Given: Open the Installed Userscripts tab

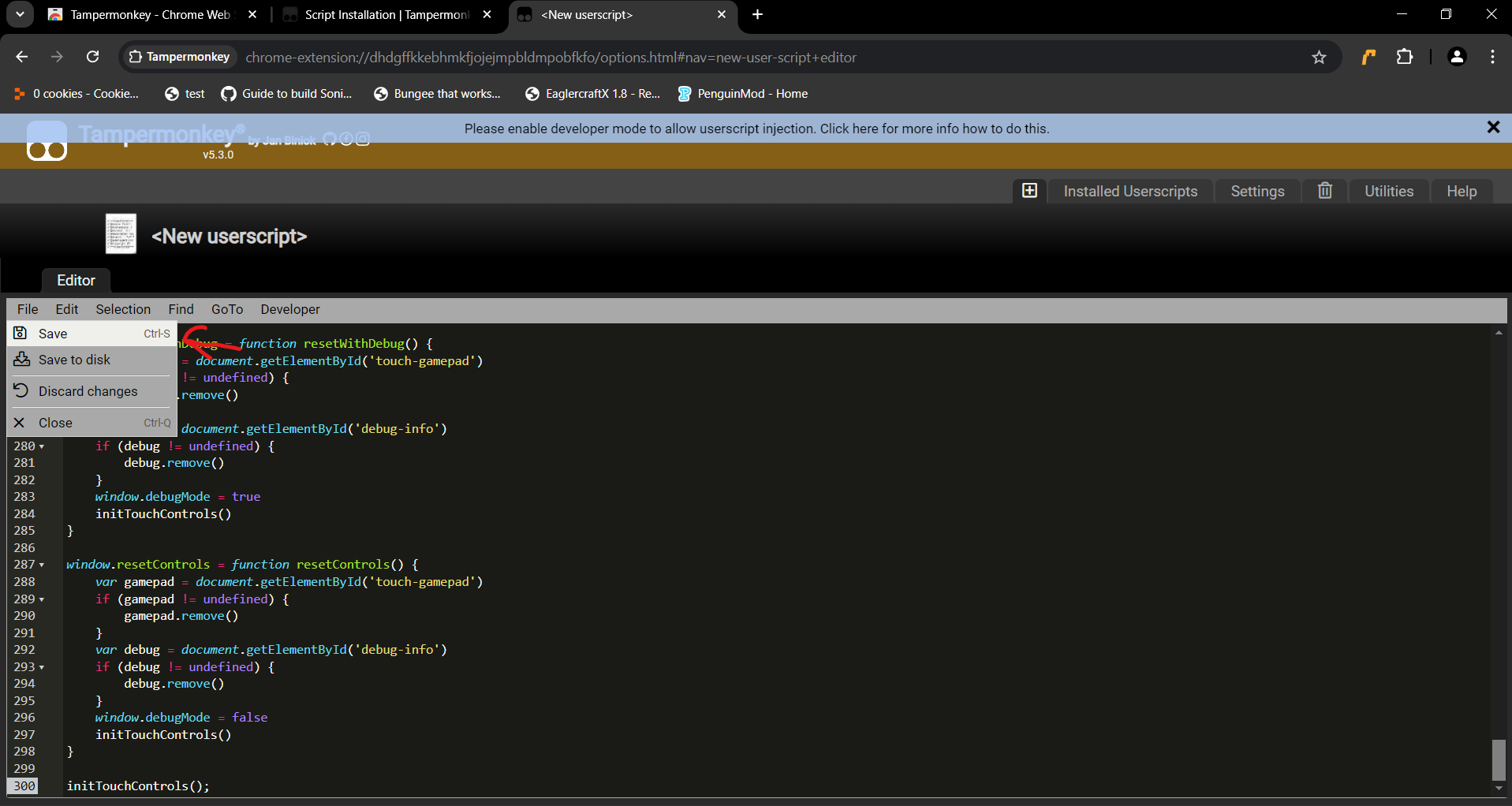Looking at the screenshot, I should coord(1130,191).
